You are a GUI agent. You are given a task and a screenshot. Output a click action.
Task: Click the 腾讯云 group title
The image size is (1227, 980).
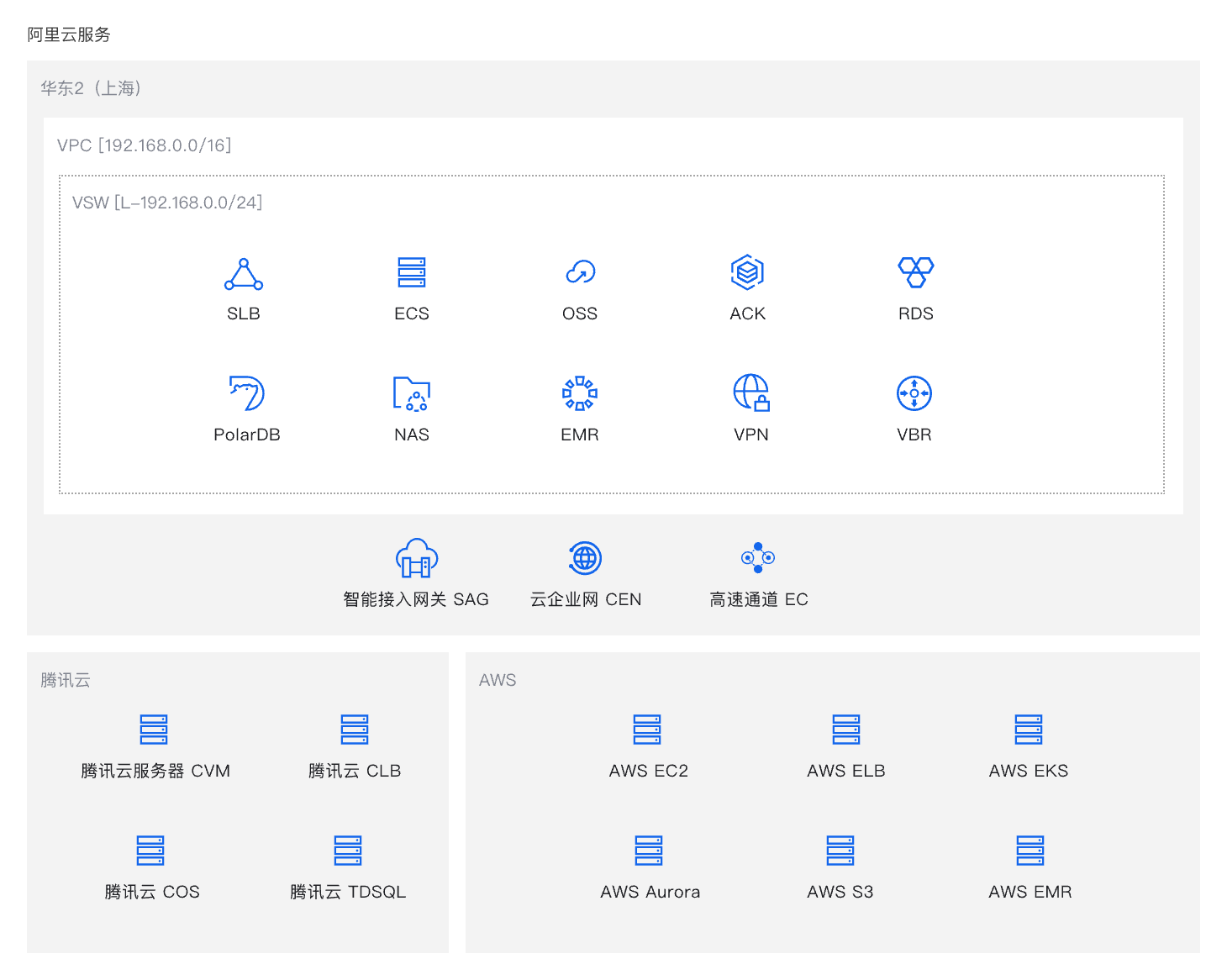(x=66, y=680)
